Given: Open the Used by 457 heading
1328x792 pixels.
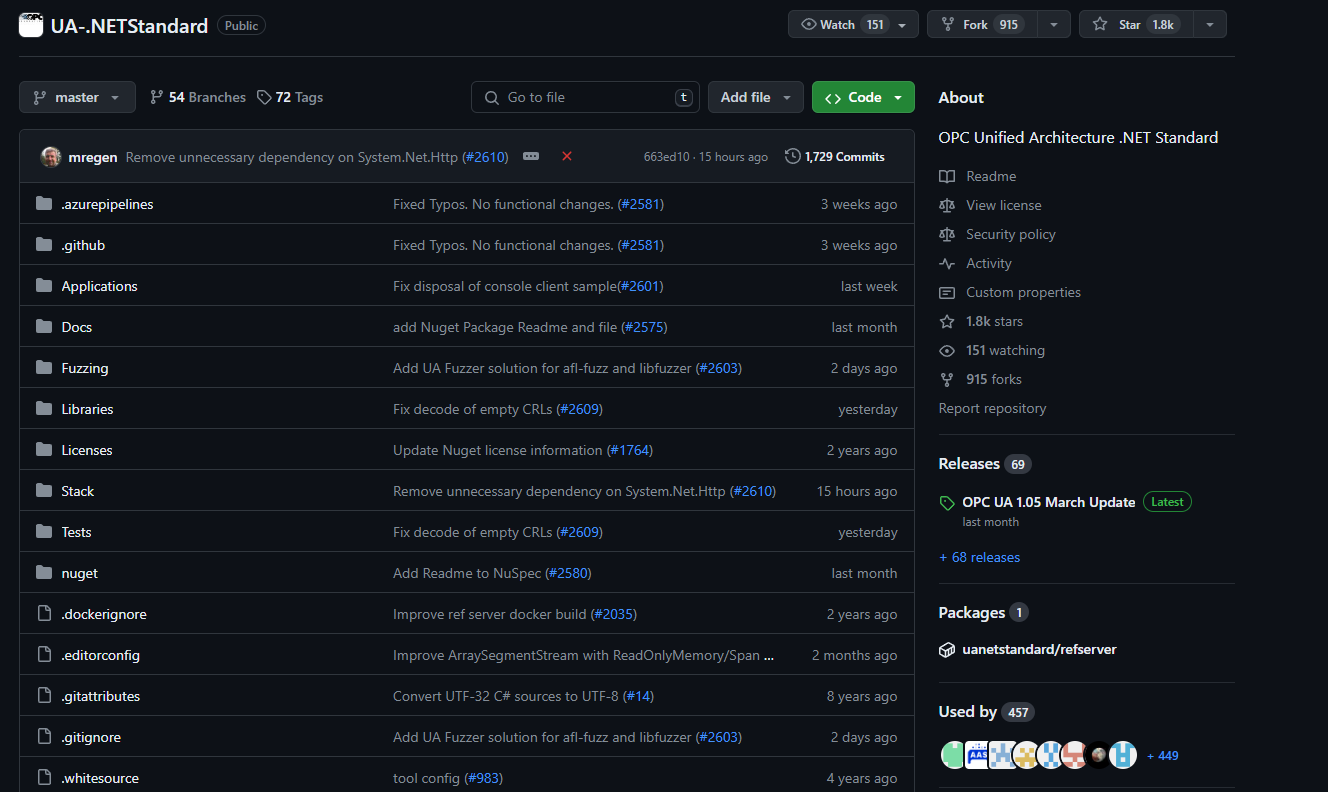Looking at the screenshot, I should (986, 712).
